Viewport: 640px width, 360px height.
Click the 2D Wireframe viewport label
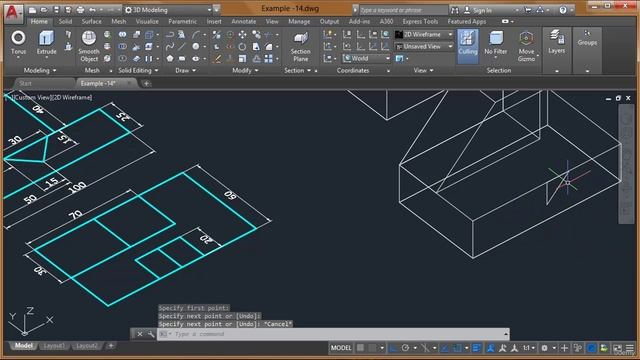click(x=73, y=98)
